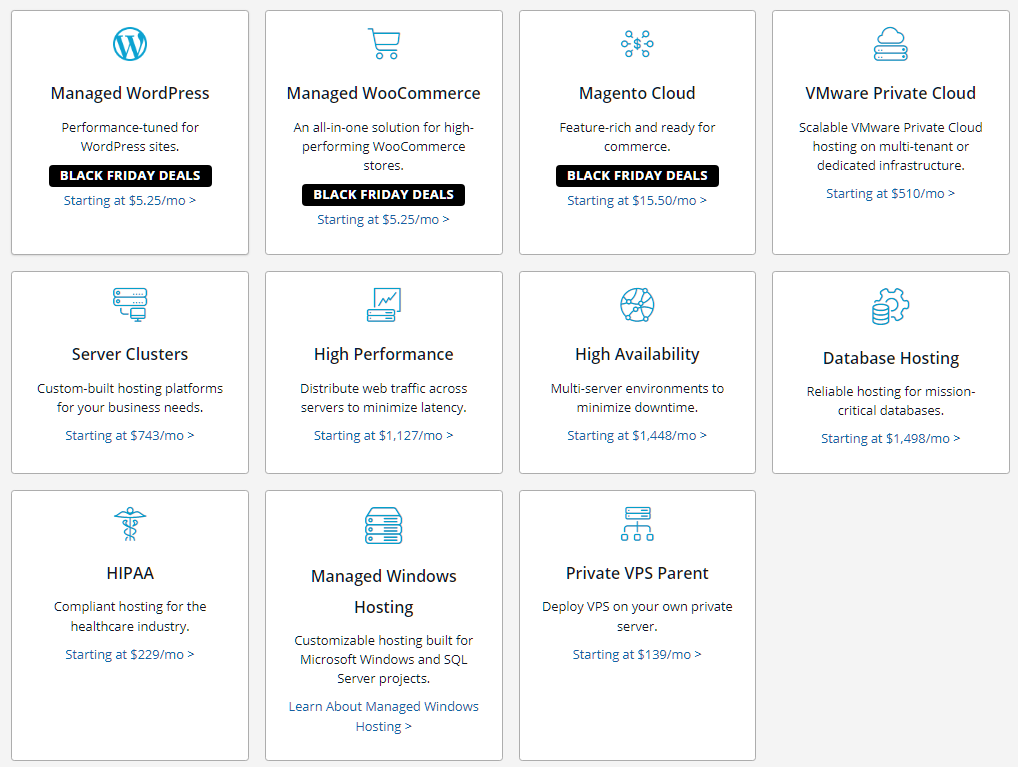Viewport: 1018px width, 767px height.
Task: Click the Private VPS Parent network icon
Action: coord(637,524)
